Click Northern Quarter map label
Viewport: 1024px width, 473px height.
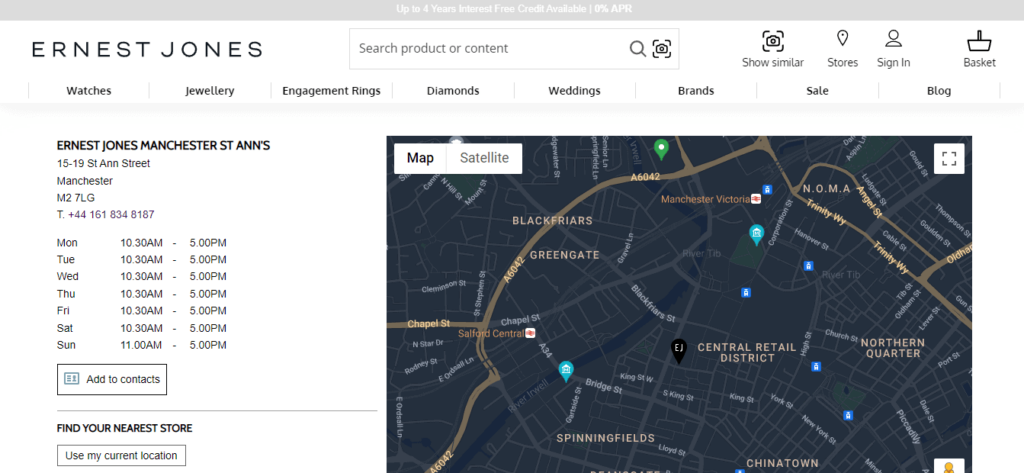893,348
